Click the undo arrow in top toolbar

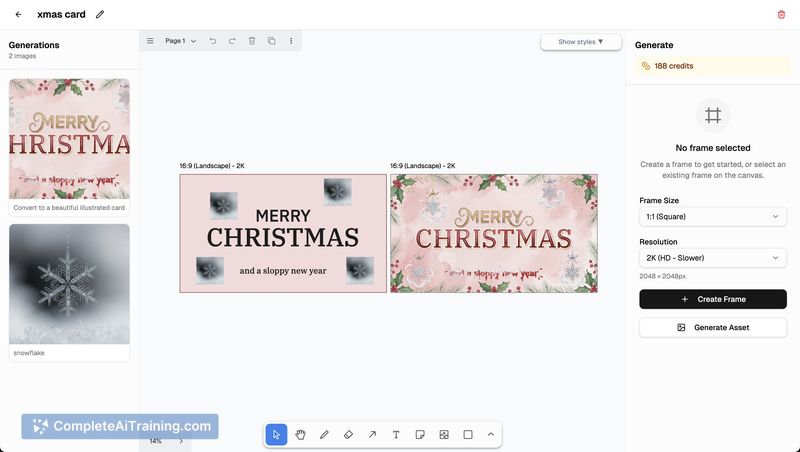click(x=213, y=41)
